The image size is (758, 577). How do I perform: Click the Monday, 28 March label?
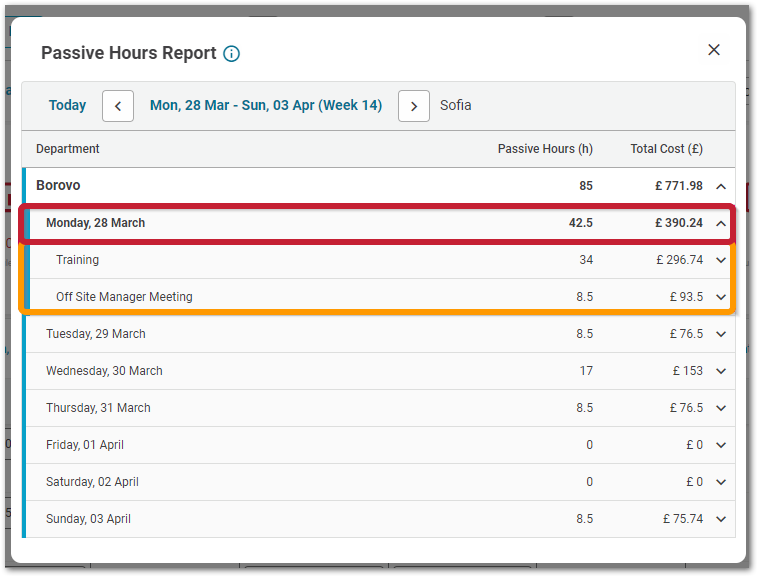click(95, 223)
